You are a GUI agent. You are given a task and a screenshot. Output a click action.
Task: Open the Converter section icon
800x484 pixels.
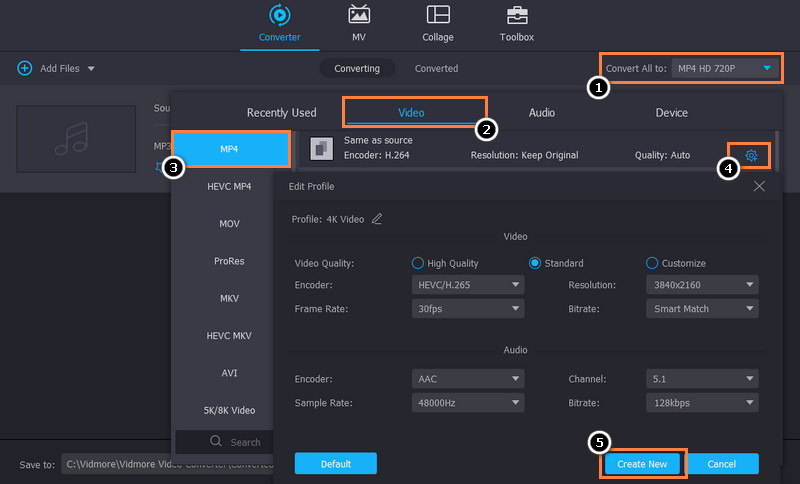coord(279,16)
